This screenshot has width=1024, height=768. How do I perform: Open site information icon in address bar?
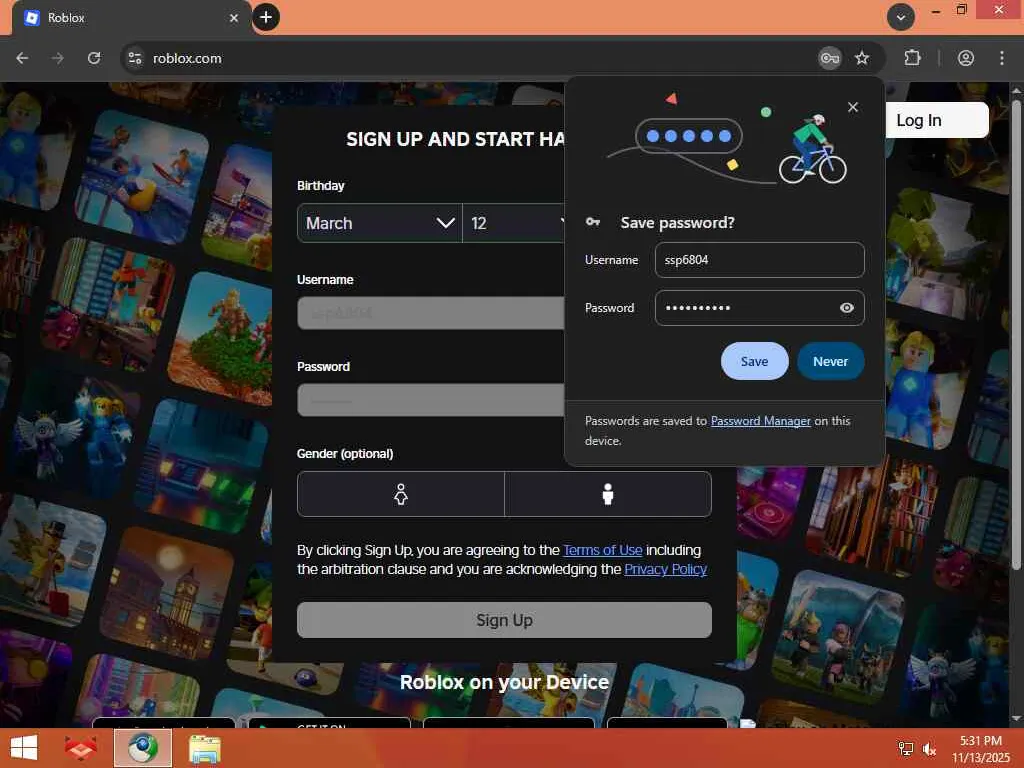(x=135, y=58)
